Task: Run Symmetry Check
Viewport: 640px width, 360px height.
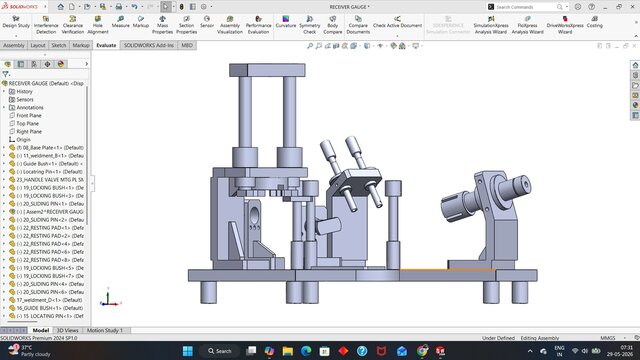Action: [x=309, y=25]
